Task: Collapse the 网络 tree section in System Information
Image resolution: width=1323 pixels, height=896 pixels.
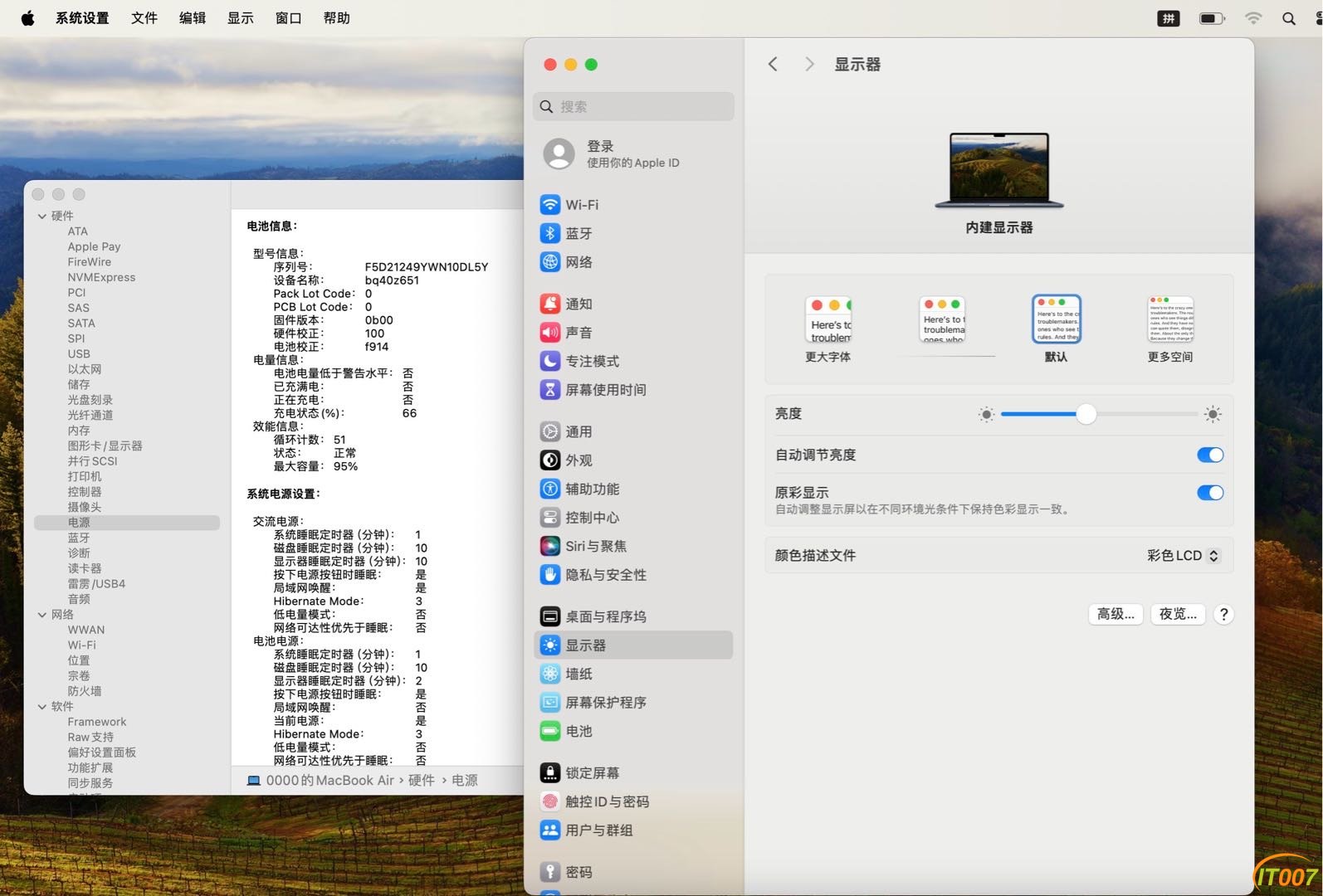Action: click(41, 615)
